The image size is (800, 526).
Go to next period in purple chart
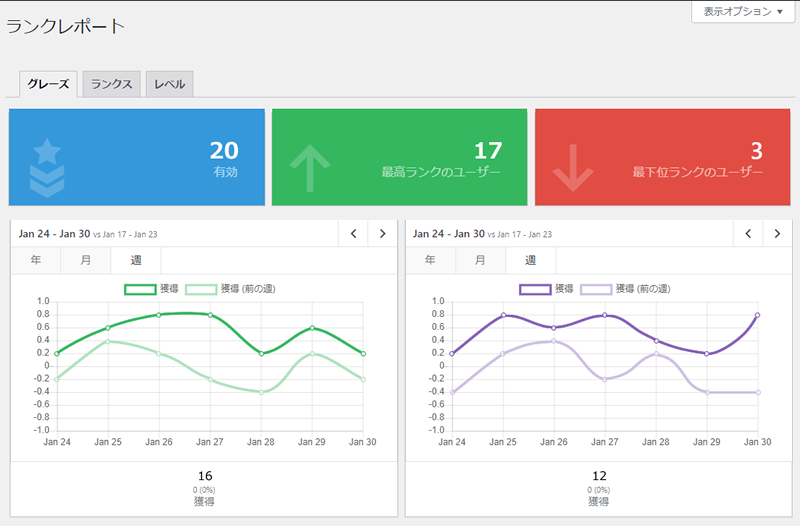(777, 234)
